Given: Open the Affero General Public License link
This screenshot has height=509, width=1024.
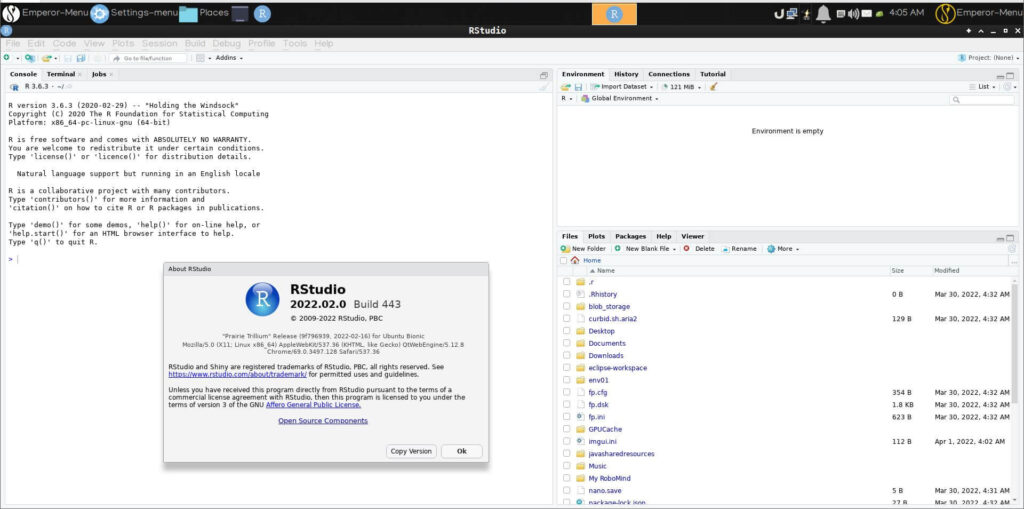Looking at the screenshot, I should click(x=313, y=405).
